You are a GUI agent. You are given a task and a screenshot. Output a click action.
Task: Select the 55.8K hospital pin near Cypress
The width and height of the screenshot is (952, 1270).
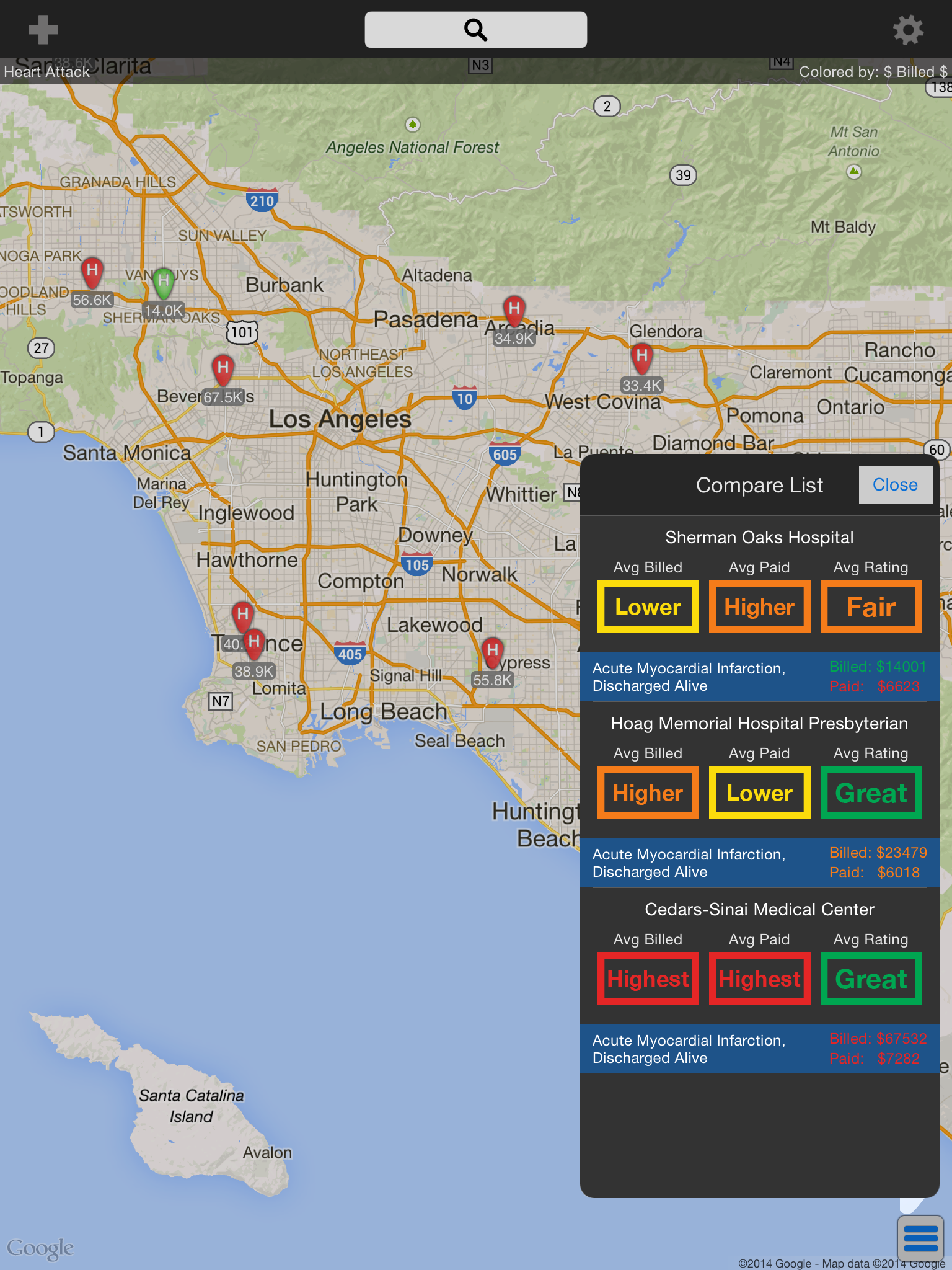pos(492,654)
